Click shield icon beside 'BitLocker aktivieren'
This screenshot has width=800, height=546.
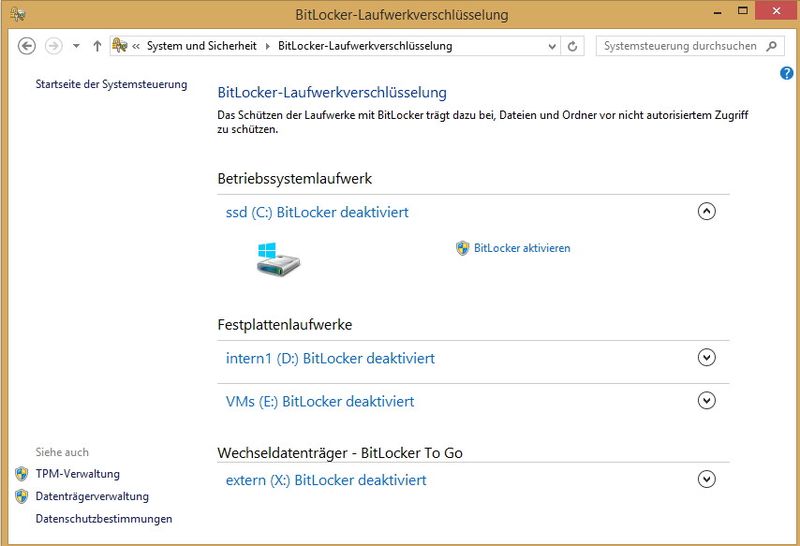coord(462,249)
